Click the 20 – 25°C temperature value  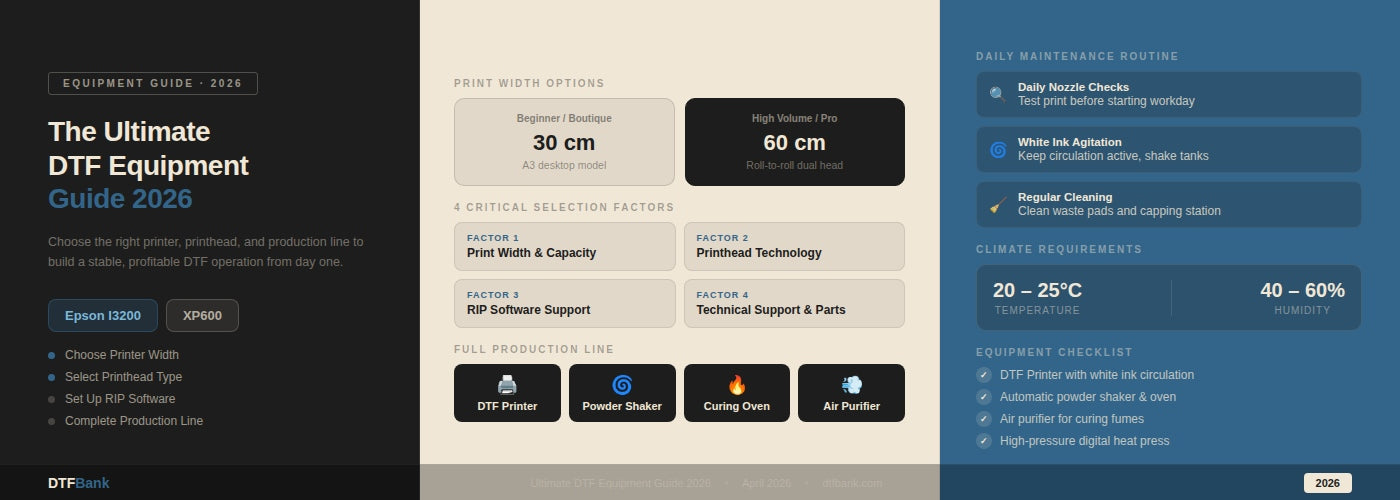click(x=1037, y=290)
